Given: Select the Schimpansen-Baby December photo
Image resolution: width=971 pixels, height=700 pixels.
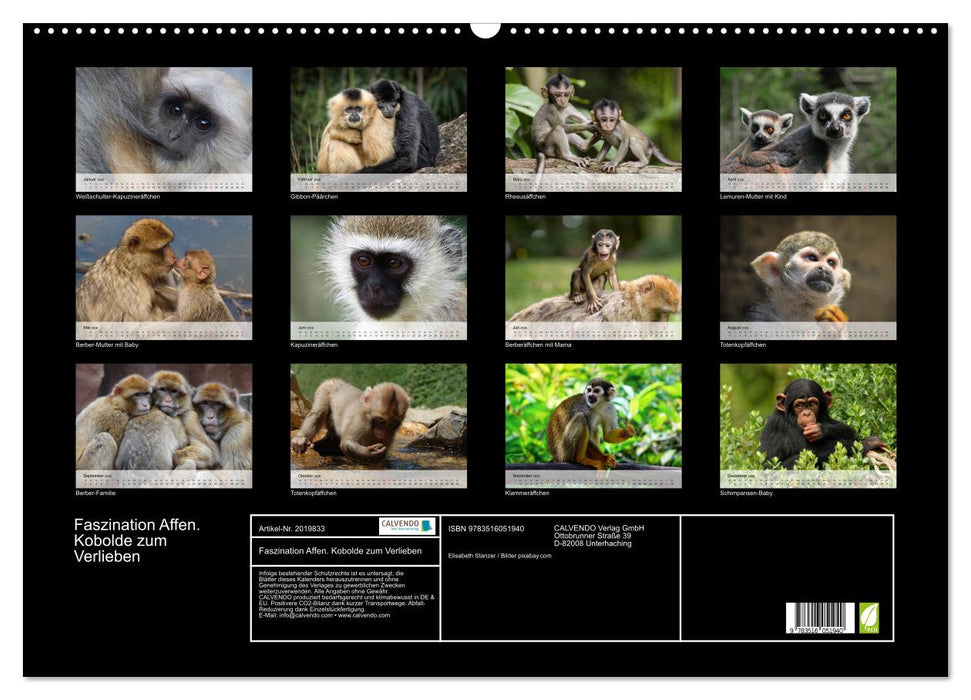Looking at the screenshot, I should 808,417.
